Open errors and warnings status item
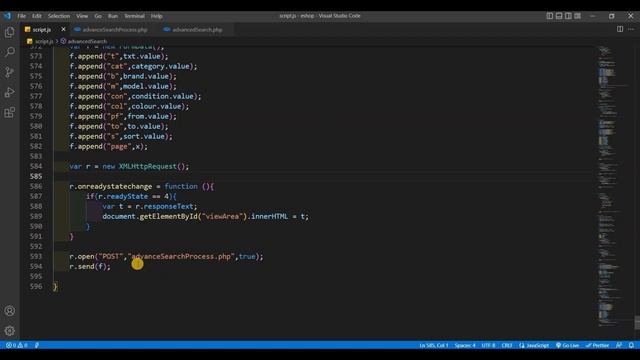 [16, 345]
